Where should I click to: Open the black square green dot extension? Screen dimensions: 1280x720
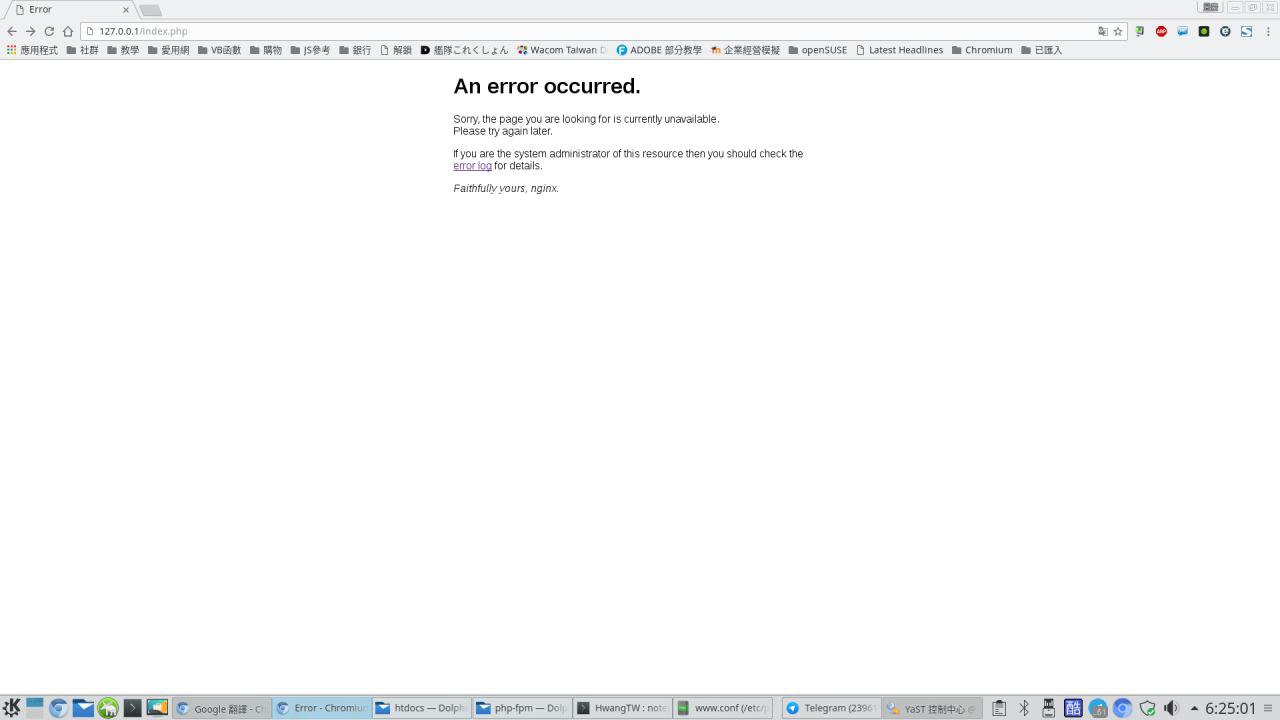click(x=1204, y=31)
